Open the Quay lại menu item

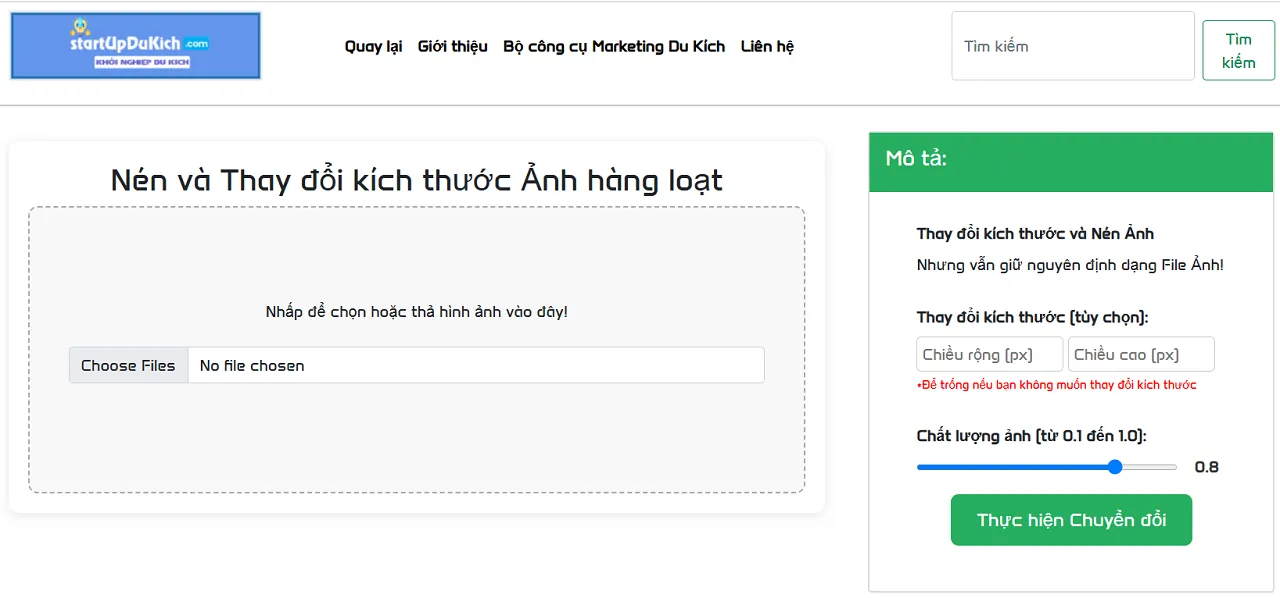373,46
